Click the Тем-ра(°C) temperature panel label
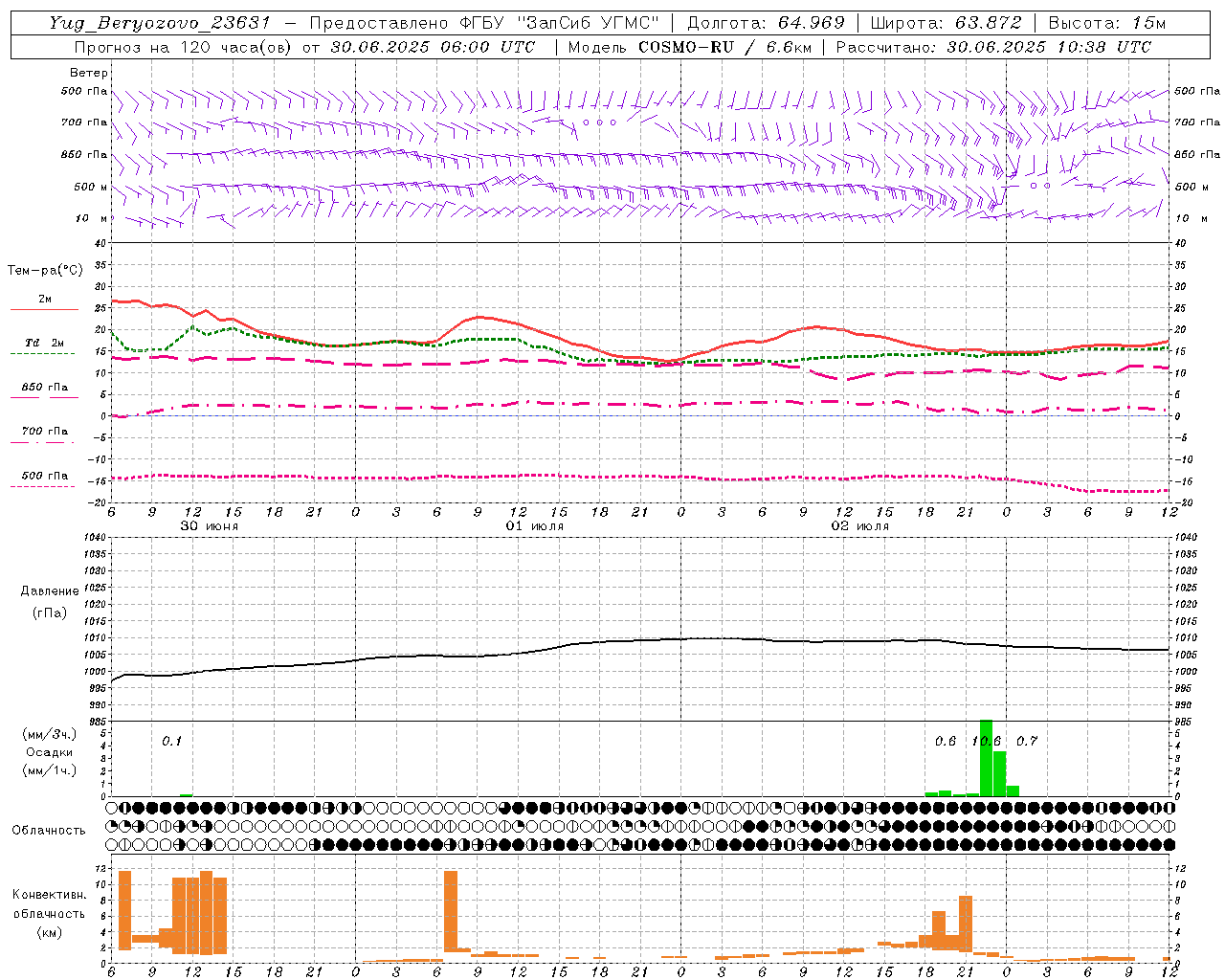Screen dimensions: 1225x980 45,271
